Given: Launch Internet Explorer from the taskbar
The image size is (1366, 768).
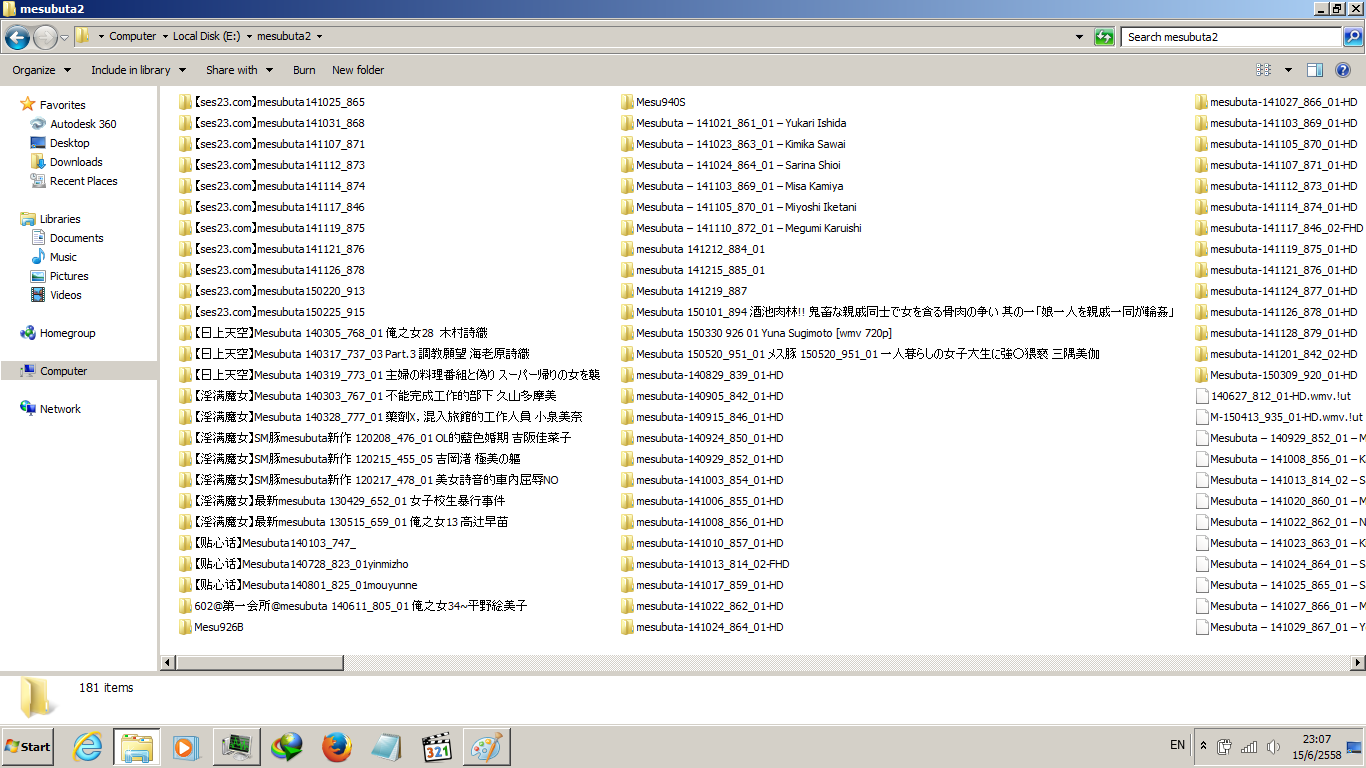Looking at the screenshot, I should click(88, 747).
